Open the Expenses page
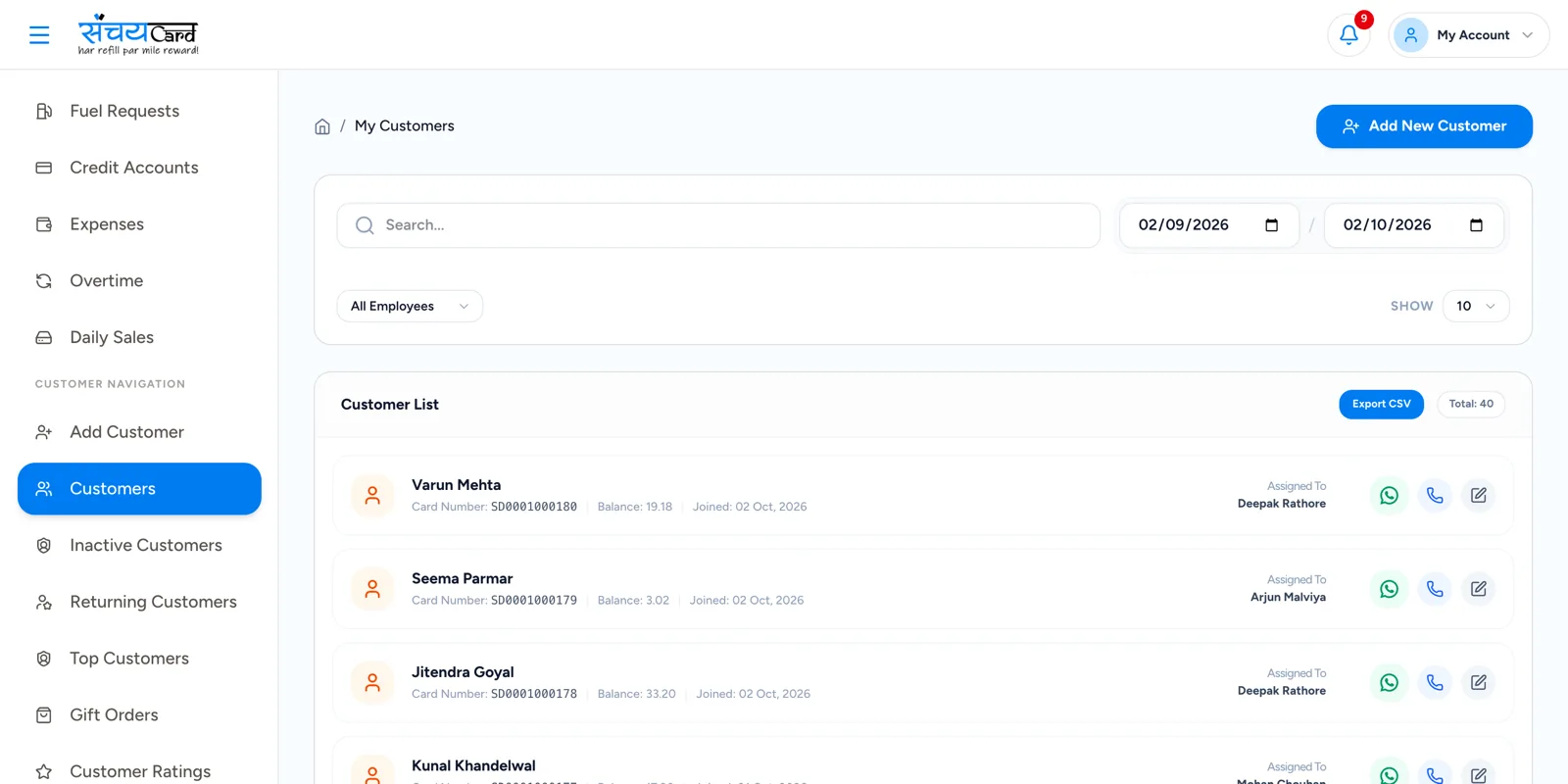This screenshot has width=1568, height=784. click(139, 224)
